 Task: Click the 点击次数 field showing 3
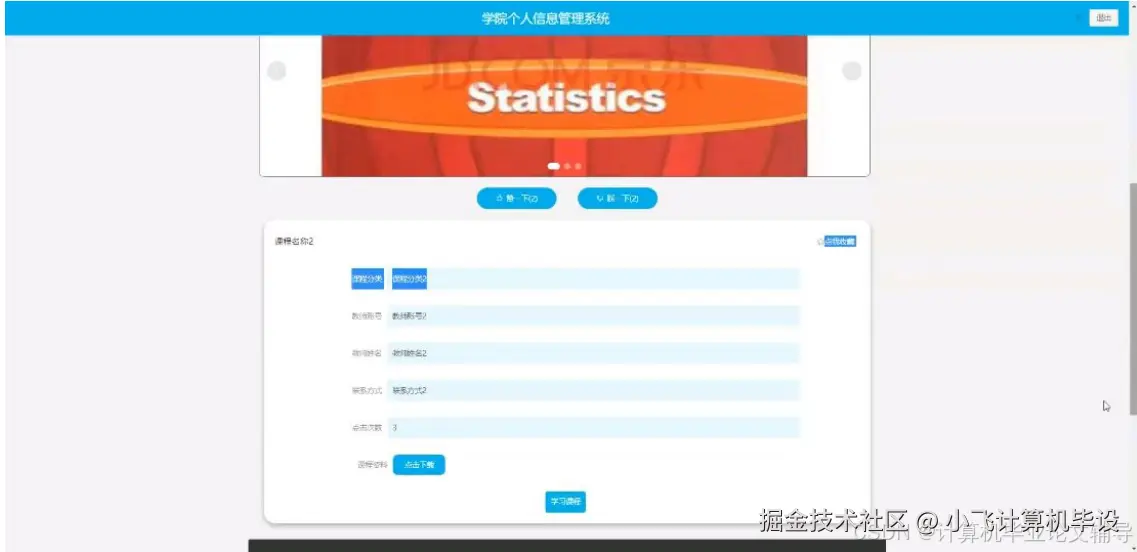[x=594, y=428]
